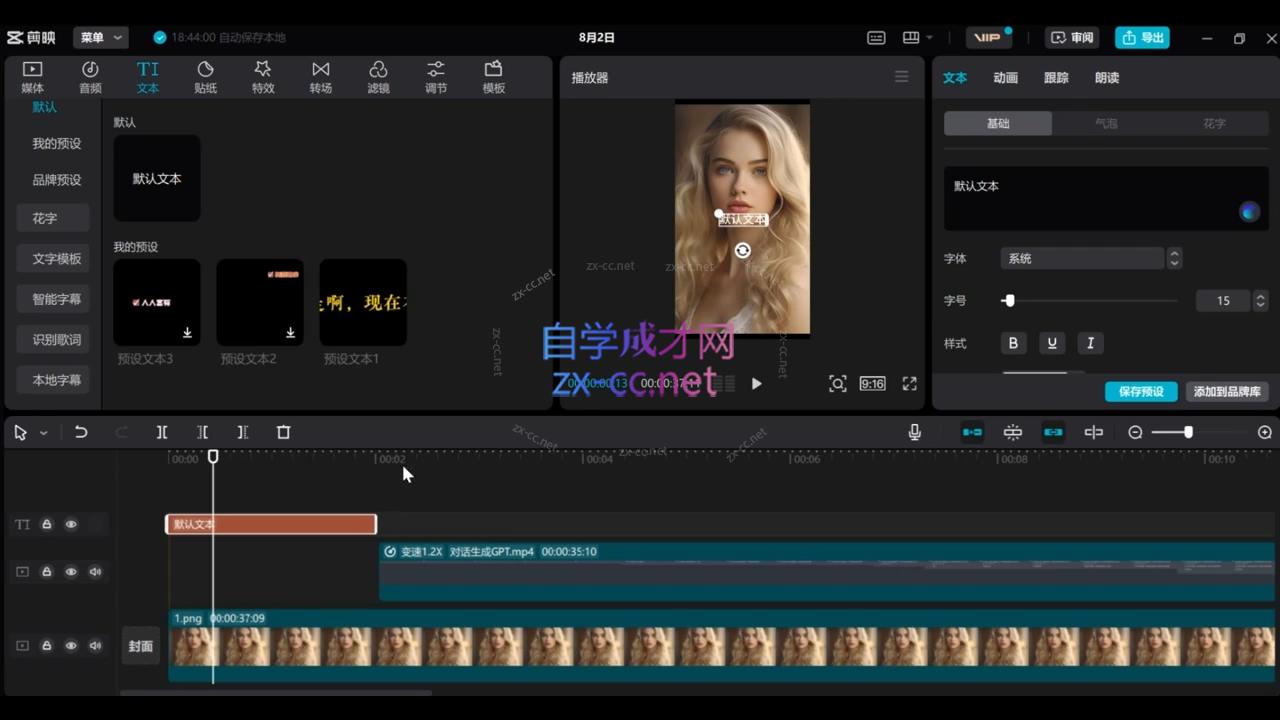The height and width of the screenshot is (720, 1280).
Task: Open the selection tool dropdown arrow
Action: click(43, 433)
